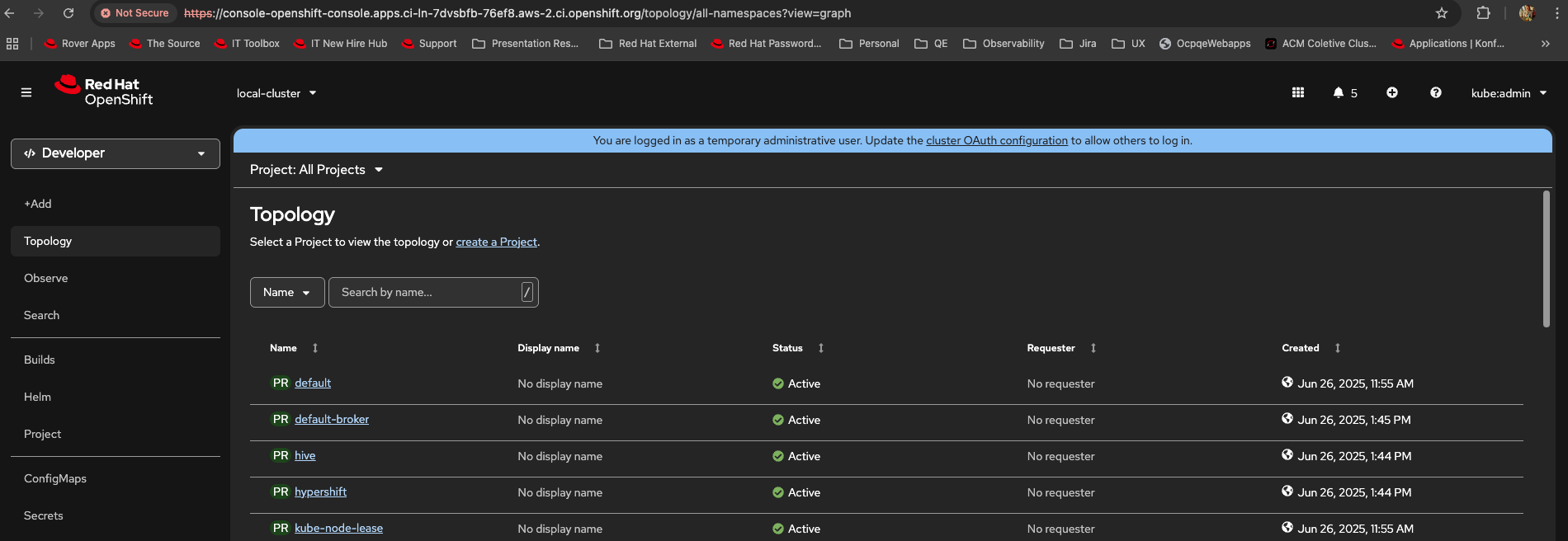Open the Project: All Projects dropdown
The width and height of the screenshot is (1568, 541).
click(x=316, y=170)
